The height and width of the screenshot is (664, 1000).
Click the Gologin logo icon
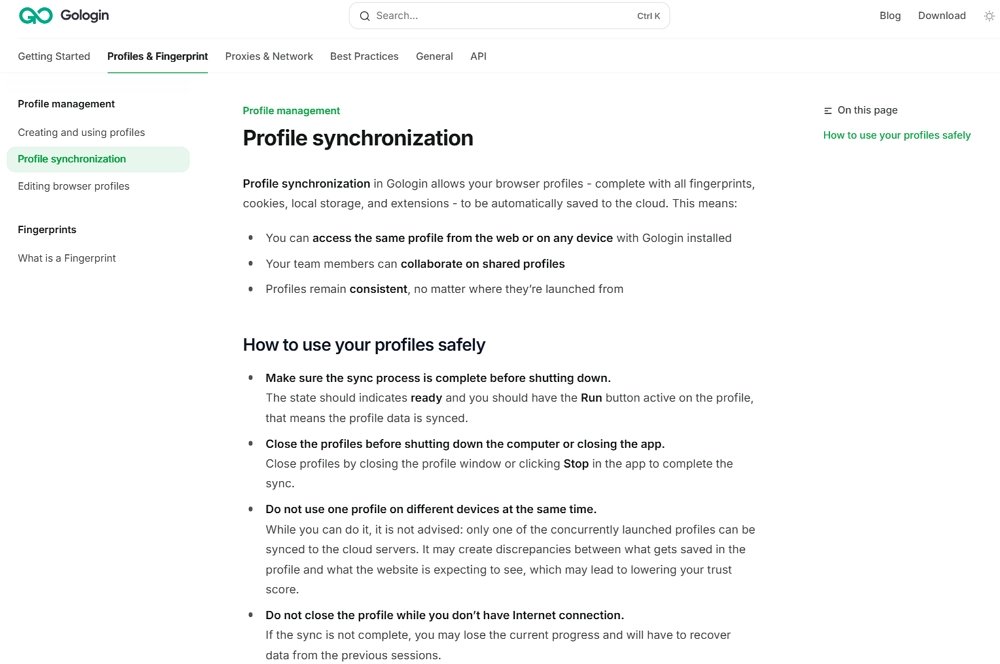[x=34, y=15]
